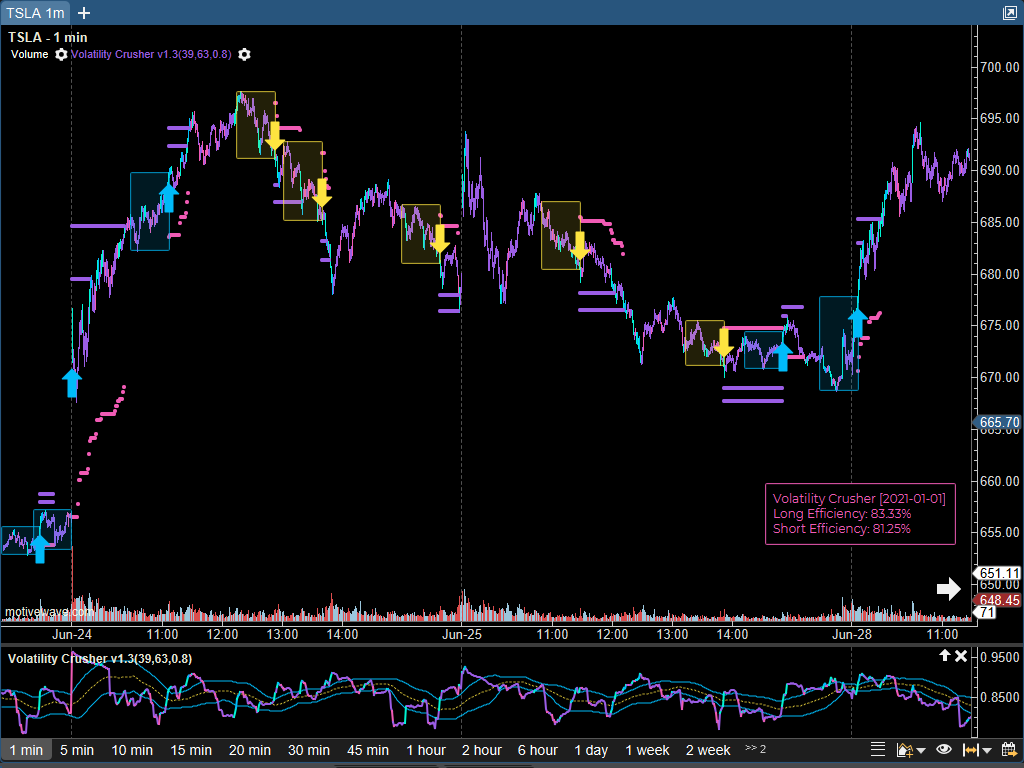Expand the add study dropdown arrow

point(921,751)
